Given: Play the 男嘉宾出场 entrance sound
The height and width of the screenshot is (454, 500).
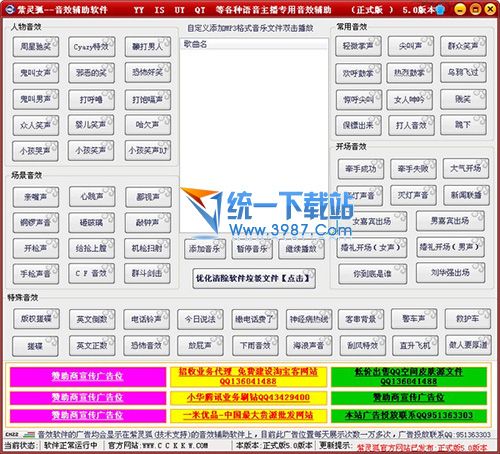Looking at the screenshot, I should (x=450, y=221).
